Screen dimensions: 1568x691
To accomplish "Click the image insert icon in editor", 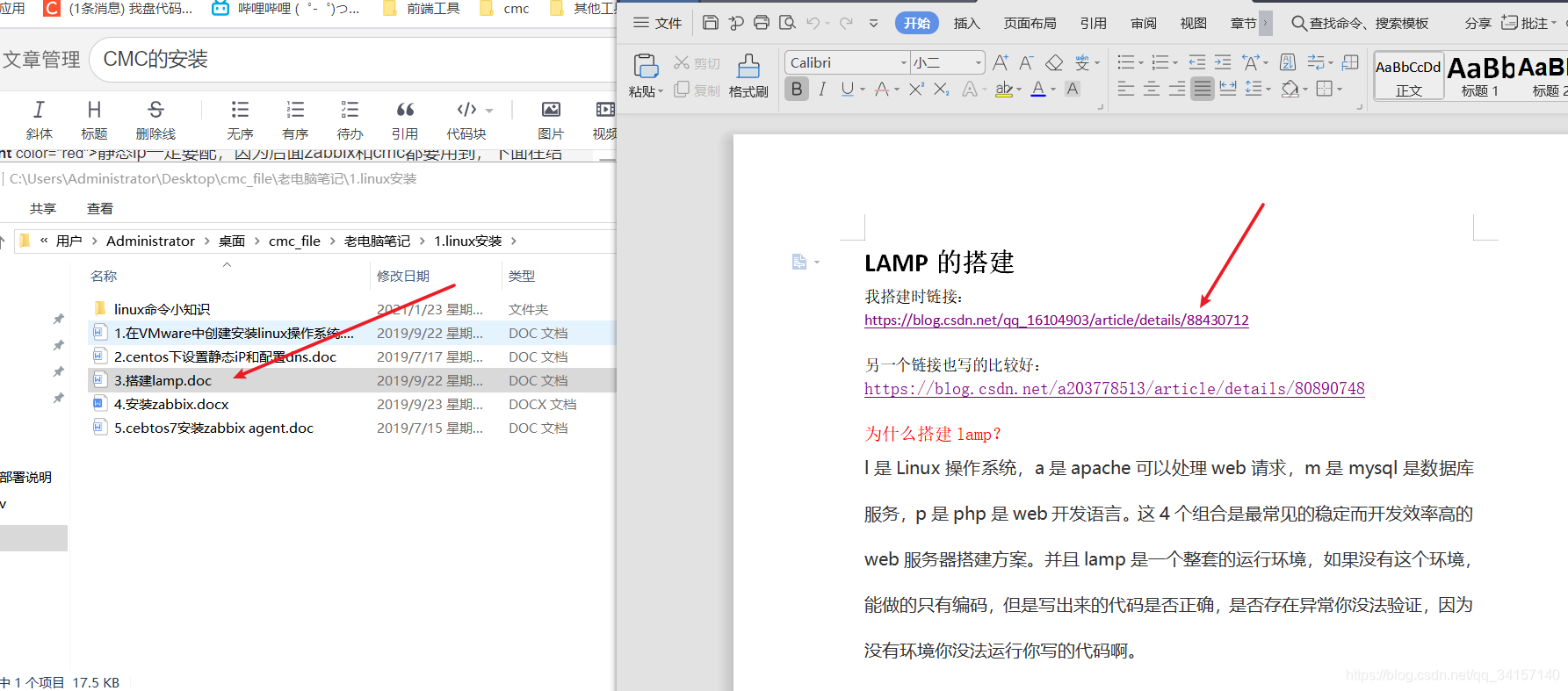I will point(551,110).
